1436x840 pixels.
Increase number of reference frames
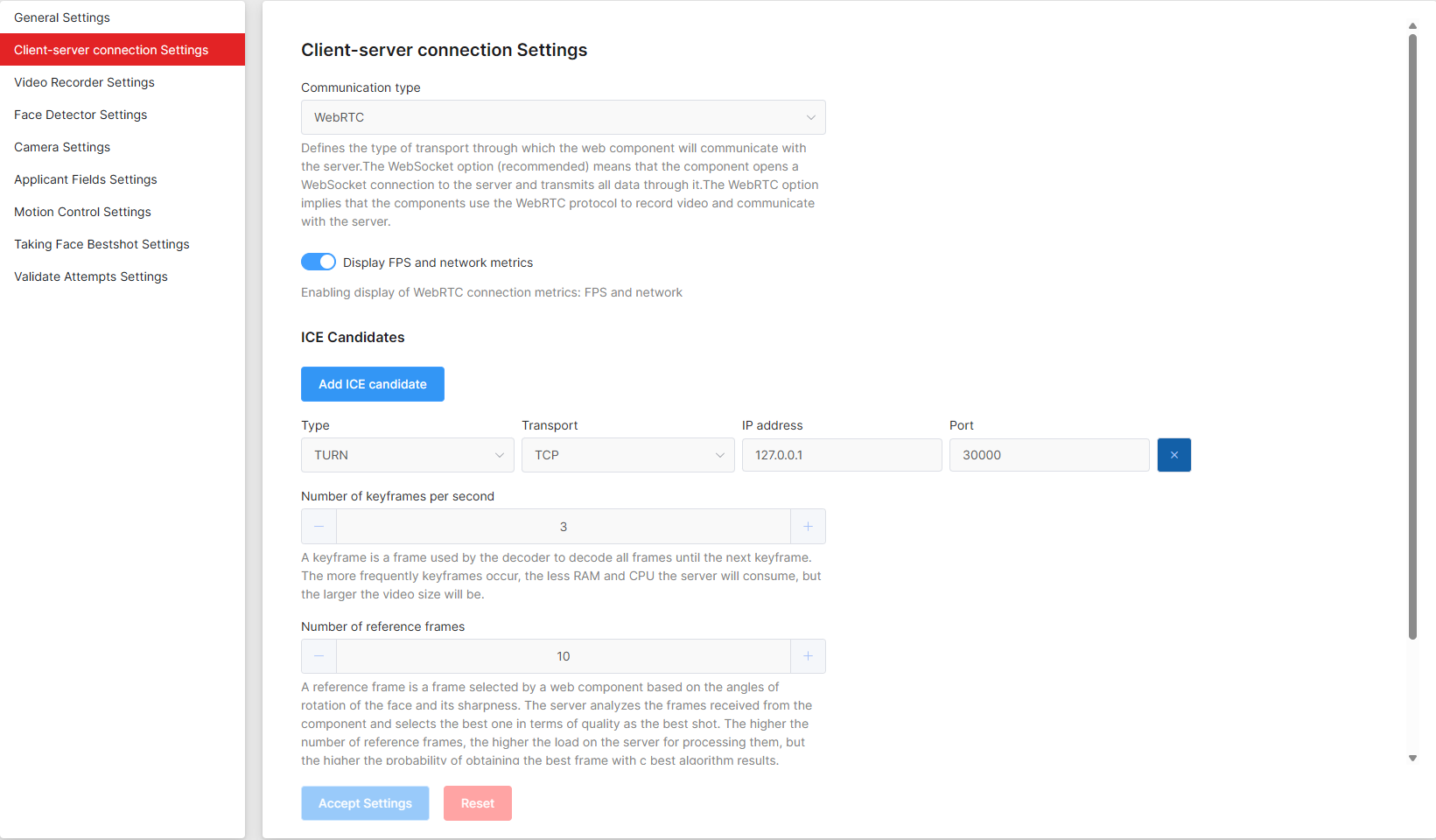pyautogui.click(x=808, y=656)
